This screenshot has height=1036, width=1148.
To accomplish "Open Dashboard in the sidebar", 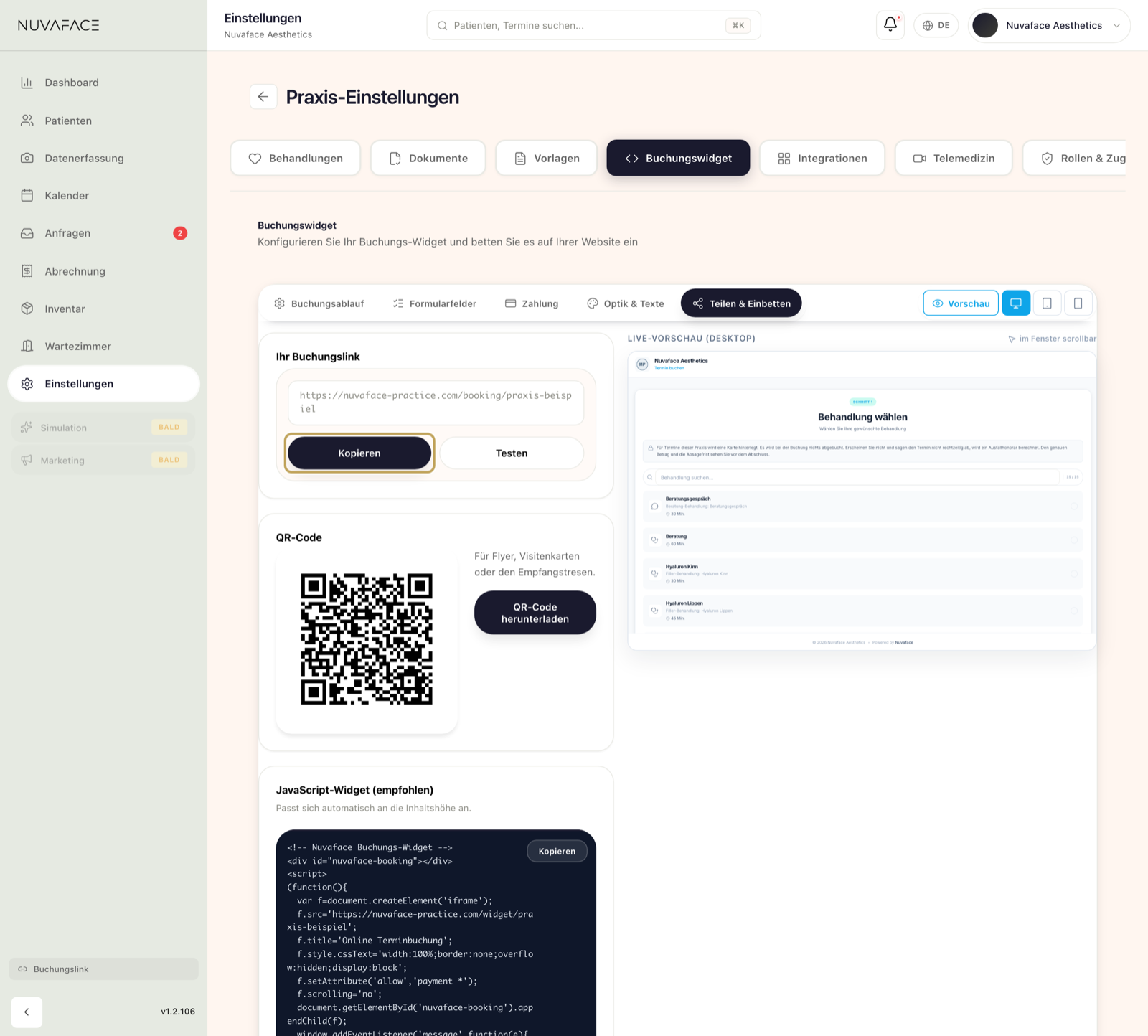I will tap(103, 83).
